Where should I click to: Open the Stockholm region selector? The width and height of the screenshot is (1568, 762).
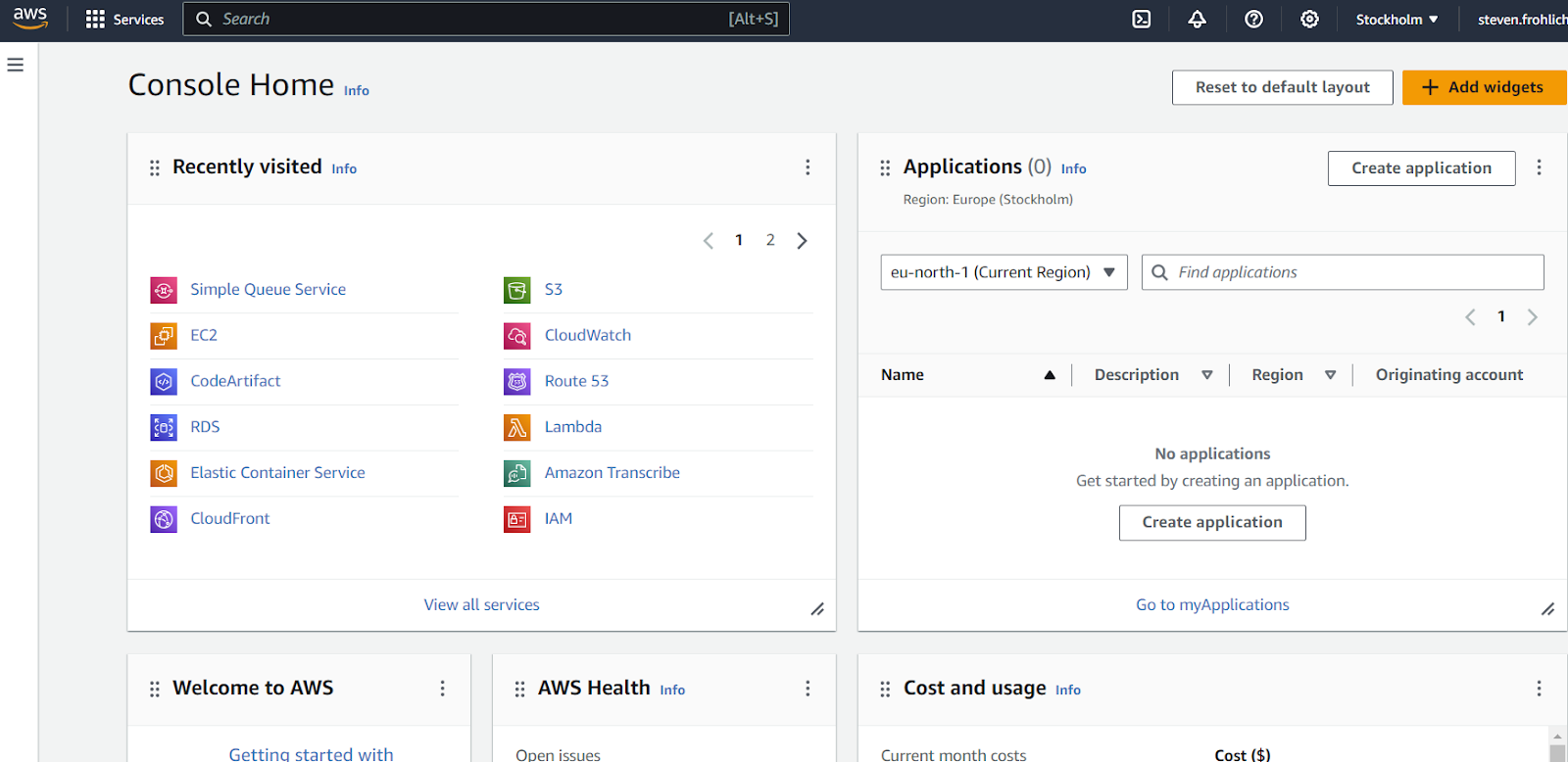[x=1396, y=20]
